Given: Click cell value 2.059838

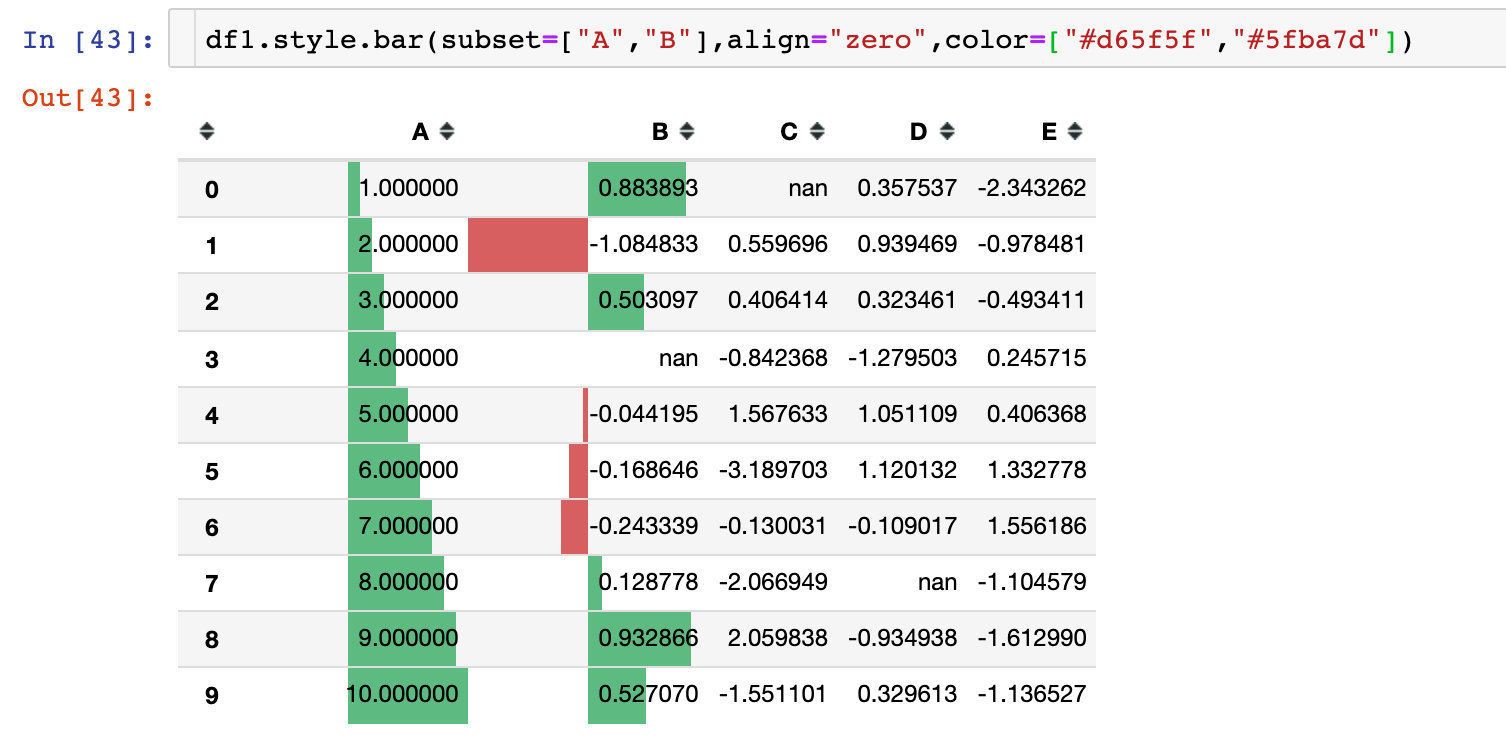Looking at the screenshot, I should tap(778, 638).
